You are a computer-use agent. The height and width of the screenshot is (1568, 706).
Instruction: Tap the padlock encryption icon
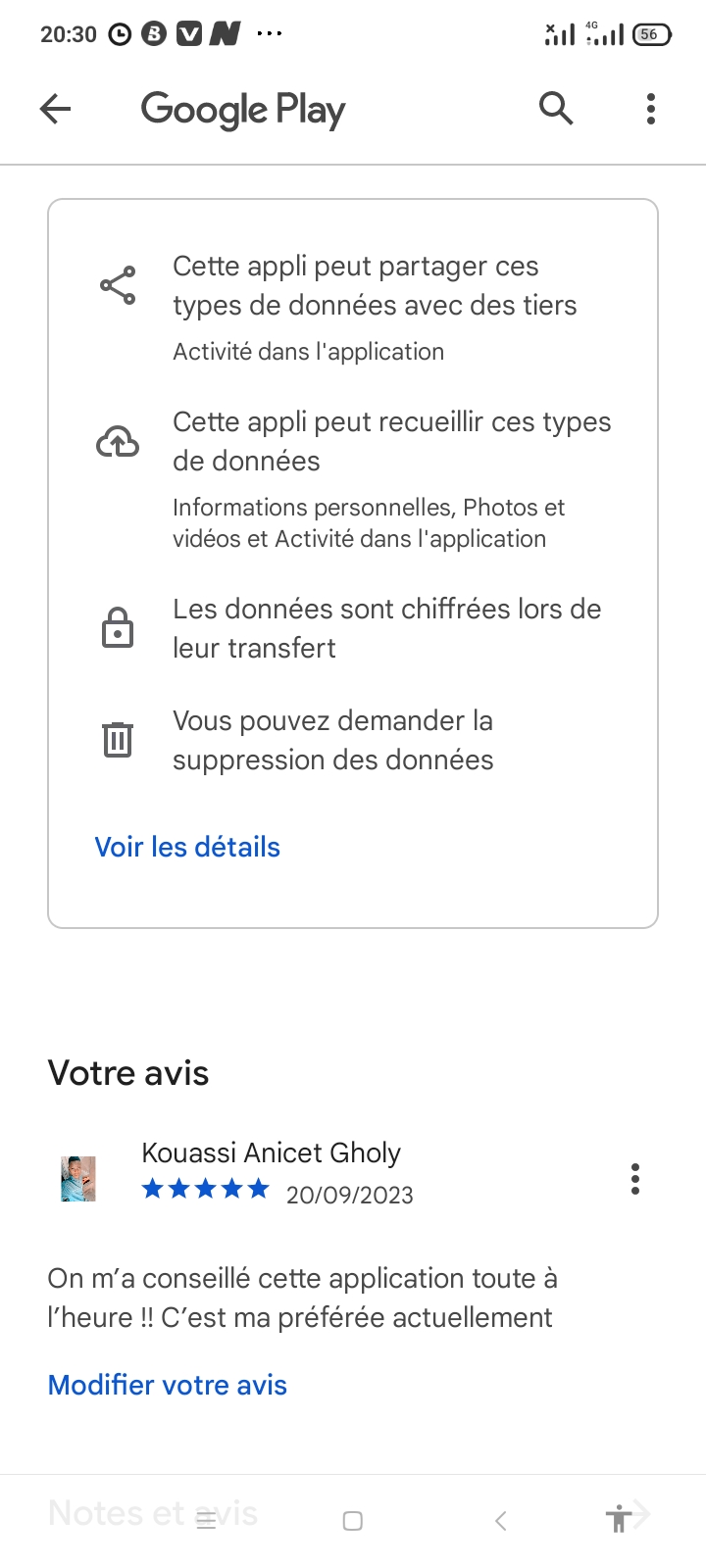pyautogui.click(x=118, y=627)
